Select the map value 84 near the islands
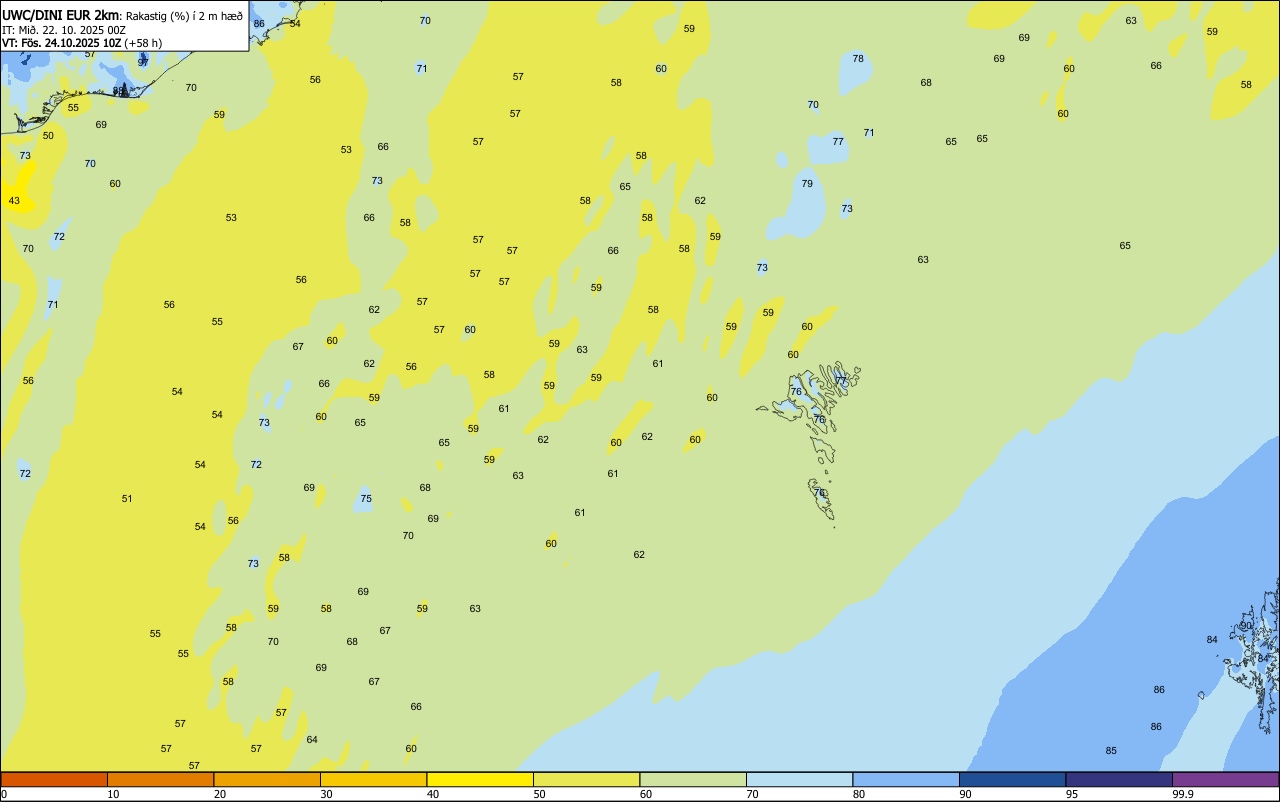This screenshot has height=802, width=1280. pyautogui.click(x=1212, y=640)
